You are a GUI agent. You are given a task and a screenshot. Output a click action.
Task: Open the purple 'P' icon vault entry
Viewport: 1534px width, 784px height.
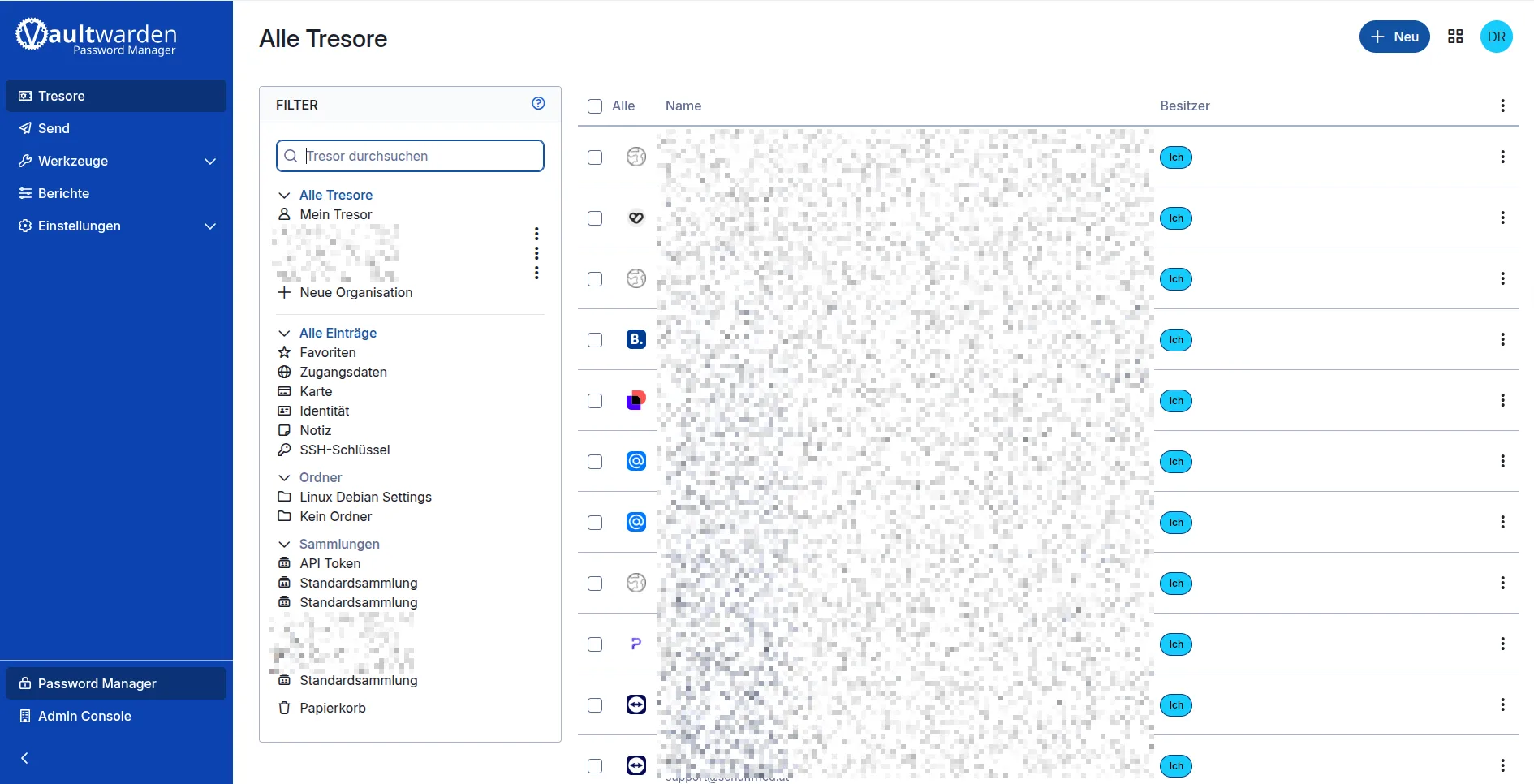coord(636,644)
